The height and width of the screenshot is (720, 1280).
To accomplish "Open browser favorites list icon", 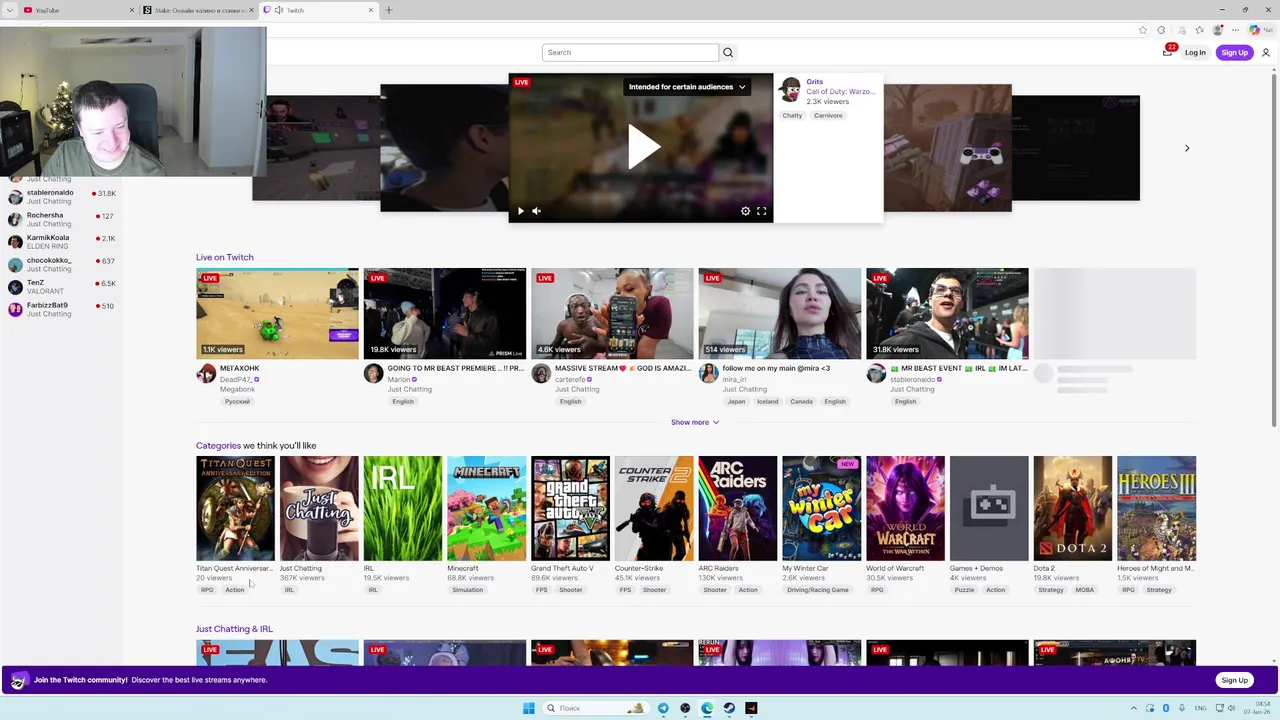I will click(1199, 30).
